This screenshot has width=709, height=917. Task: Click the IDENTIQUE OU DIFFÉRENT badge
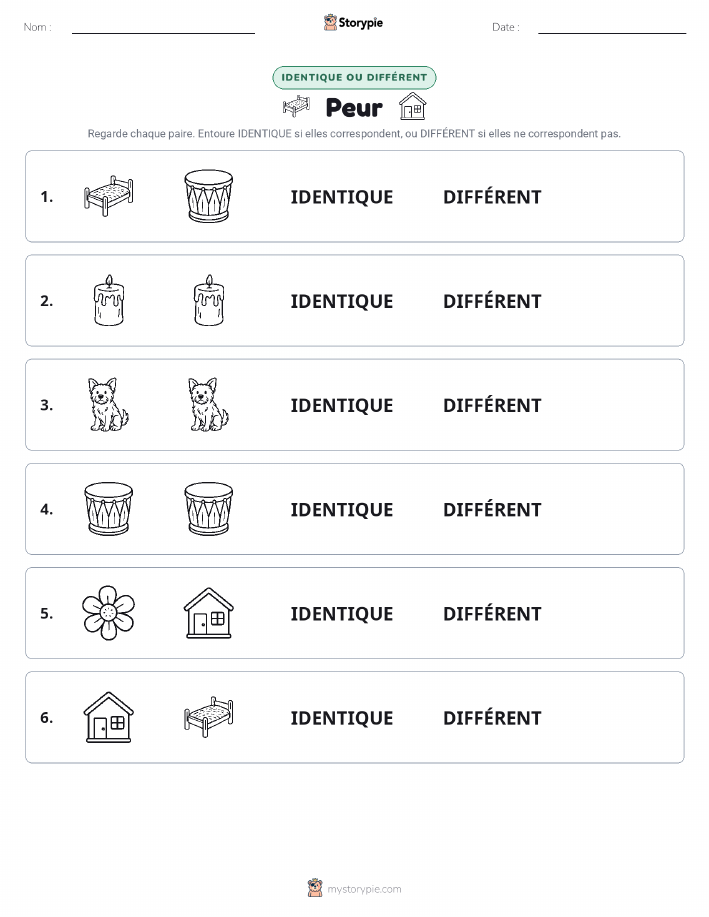354,77
